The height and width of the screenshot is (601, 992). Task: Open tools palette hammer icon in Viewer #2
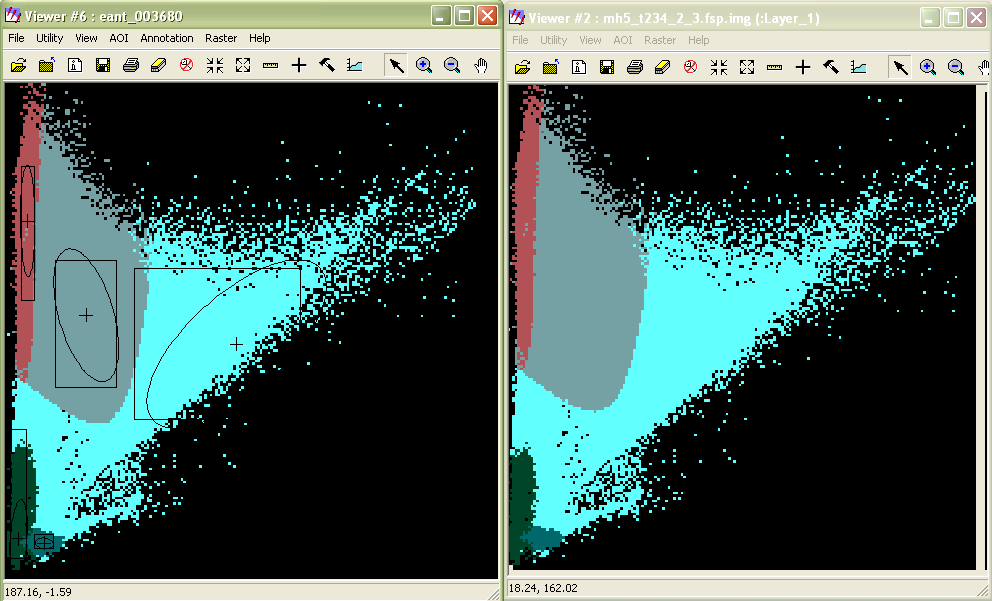click(x=831, y=67)
